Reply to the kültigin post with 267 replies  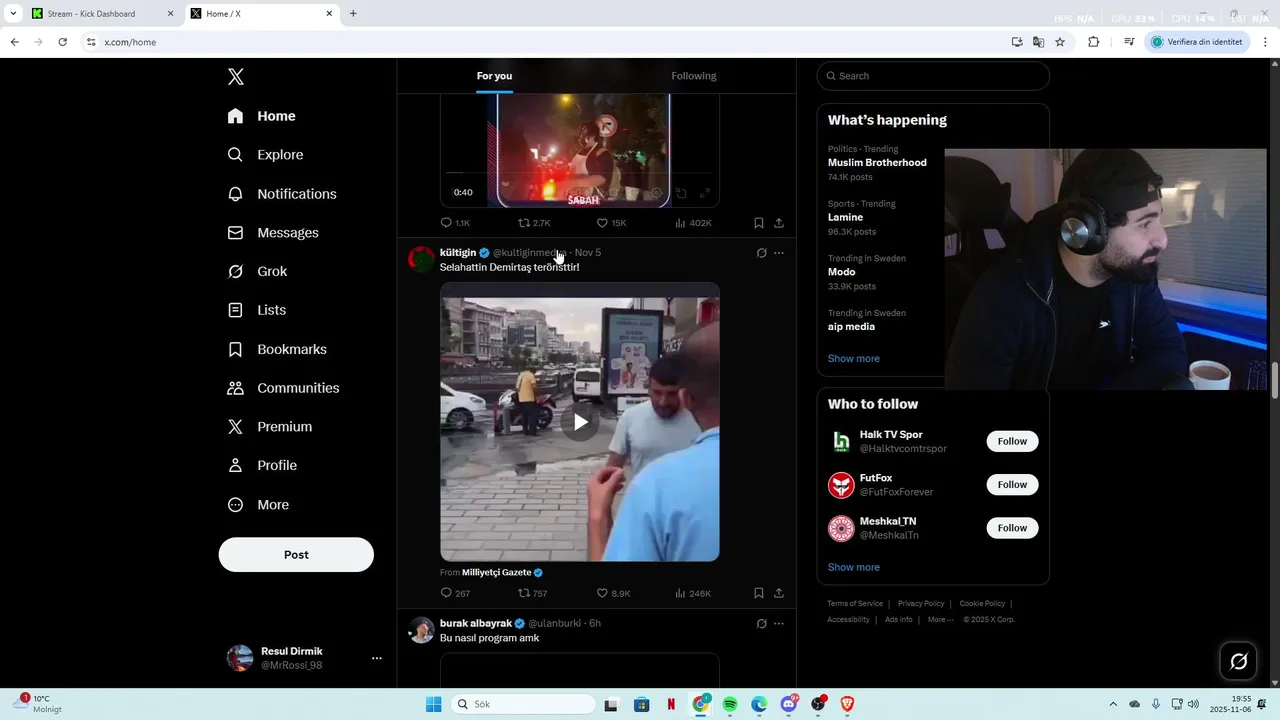click(x=455, y=593)
